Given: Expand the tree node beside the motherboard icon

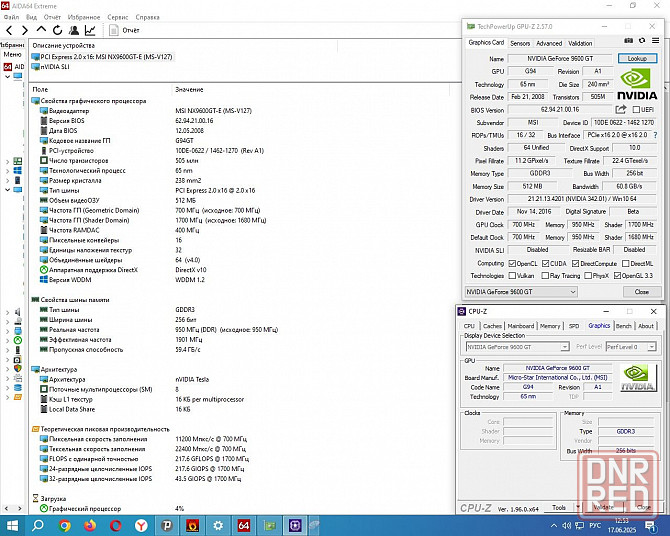Looking at the screenshot, I should coord(7,162).
